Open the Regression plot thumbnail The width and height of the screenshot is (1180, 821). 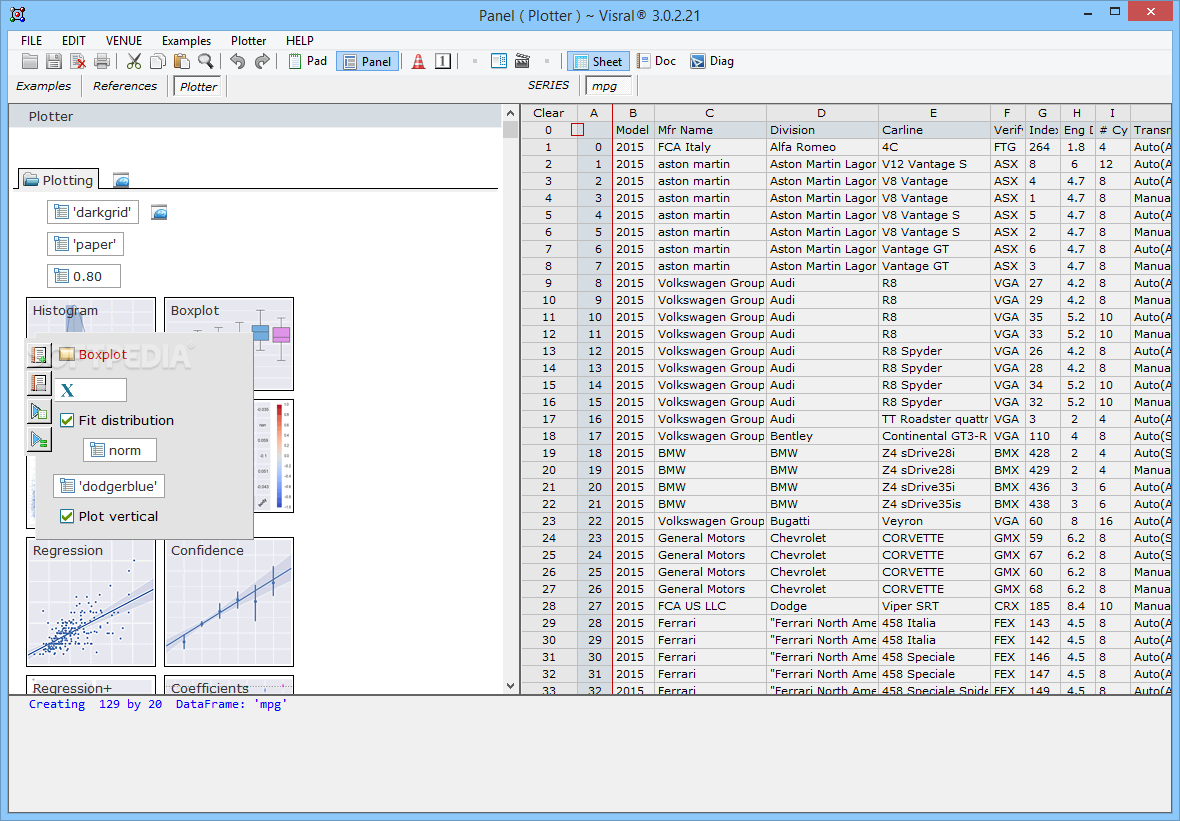tap(91, 602)
